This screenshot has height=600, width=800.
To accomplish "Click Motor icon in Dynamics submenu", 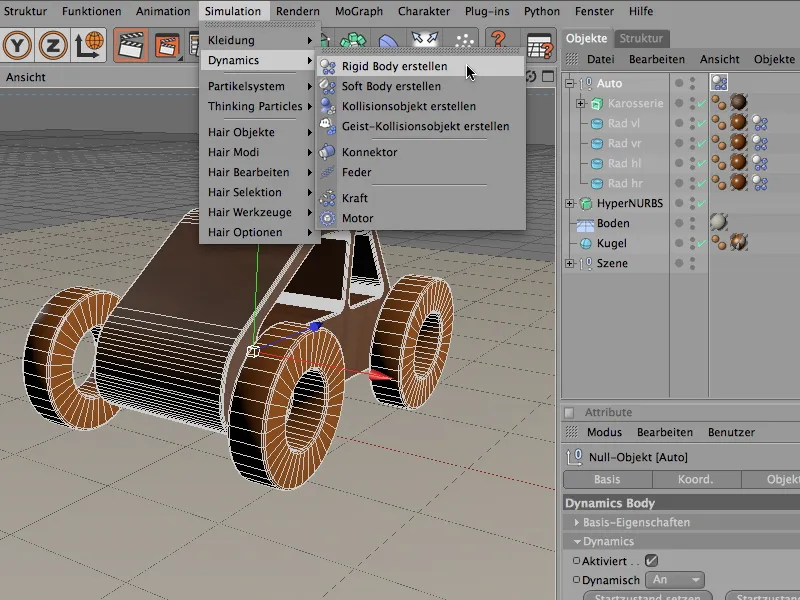I will point(328,218).
